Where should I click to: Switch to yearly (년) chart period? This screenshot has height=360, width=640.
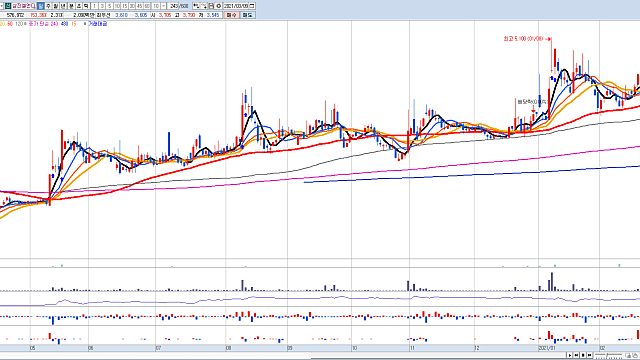pyautogui.click(x=62, y=6)
